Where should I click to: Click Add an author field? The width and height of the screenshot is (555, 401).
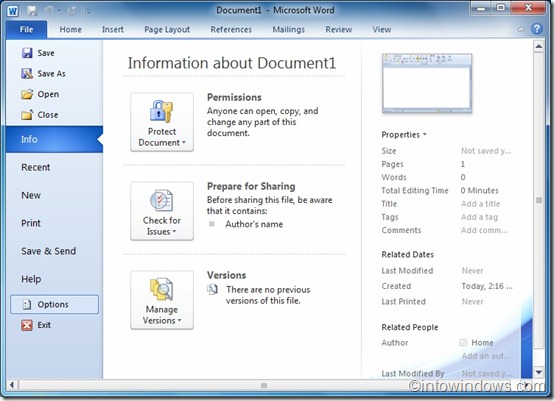tap(486, 356)
